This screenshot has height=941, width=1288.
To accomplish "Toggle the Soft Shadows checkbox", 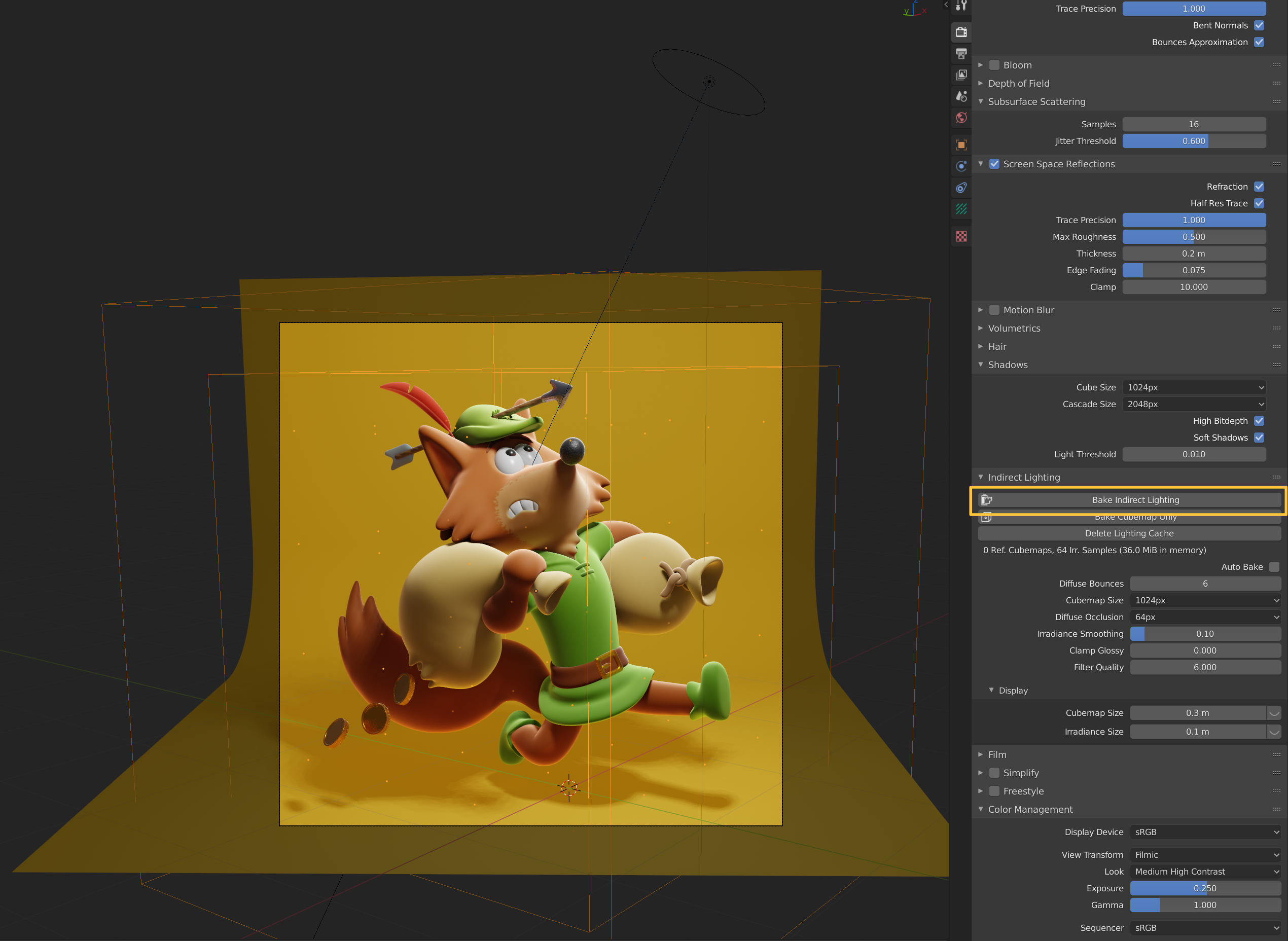I will [x=1259, y=438].
